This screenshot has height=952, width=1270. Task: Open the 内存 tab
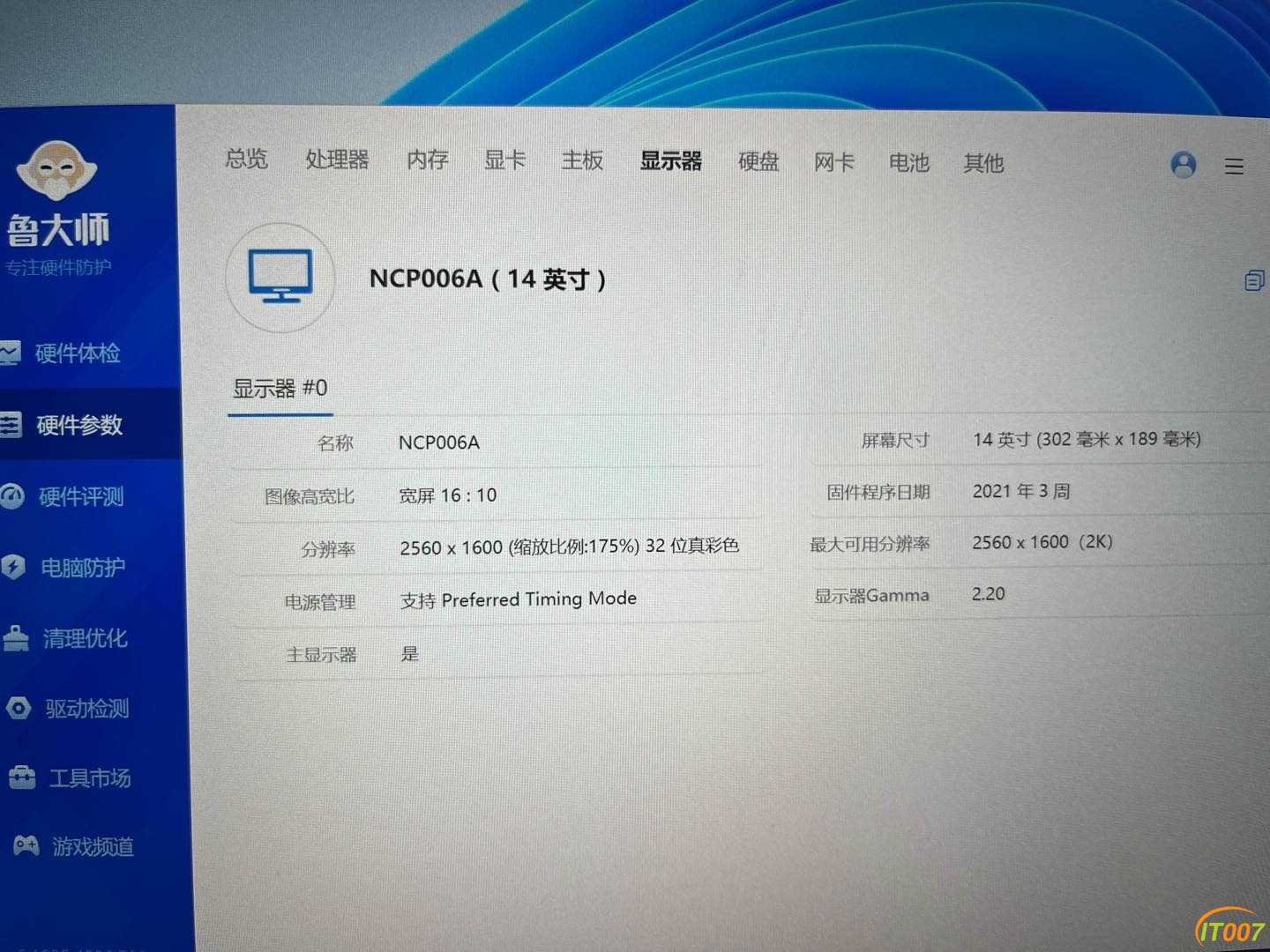tap(428, 160)
